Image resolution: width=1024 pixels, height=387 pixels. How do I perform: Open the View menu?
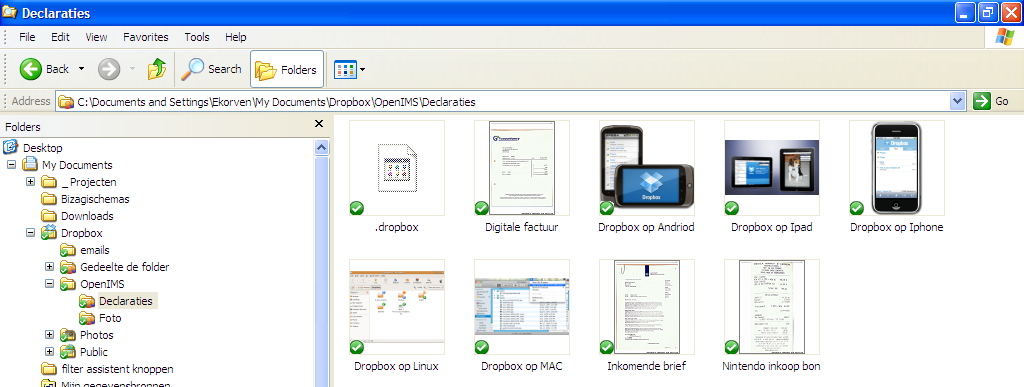pyautogui.click(x=97, y=37)
